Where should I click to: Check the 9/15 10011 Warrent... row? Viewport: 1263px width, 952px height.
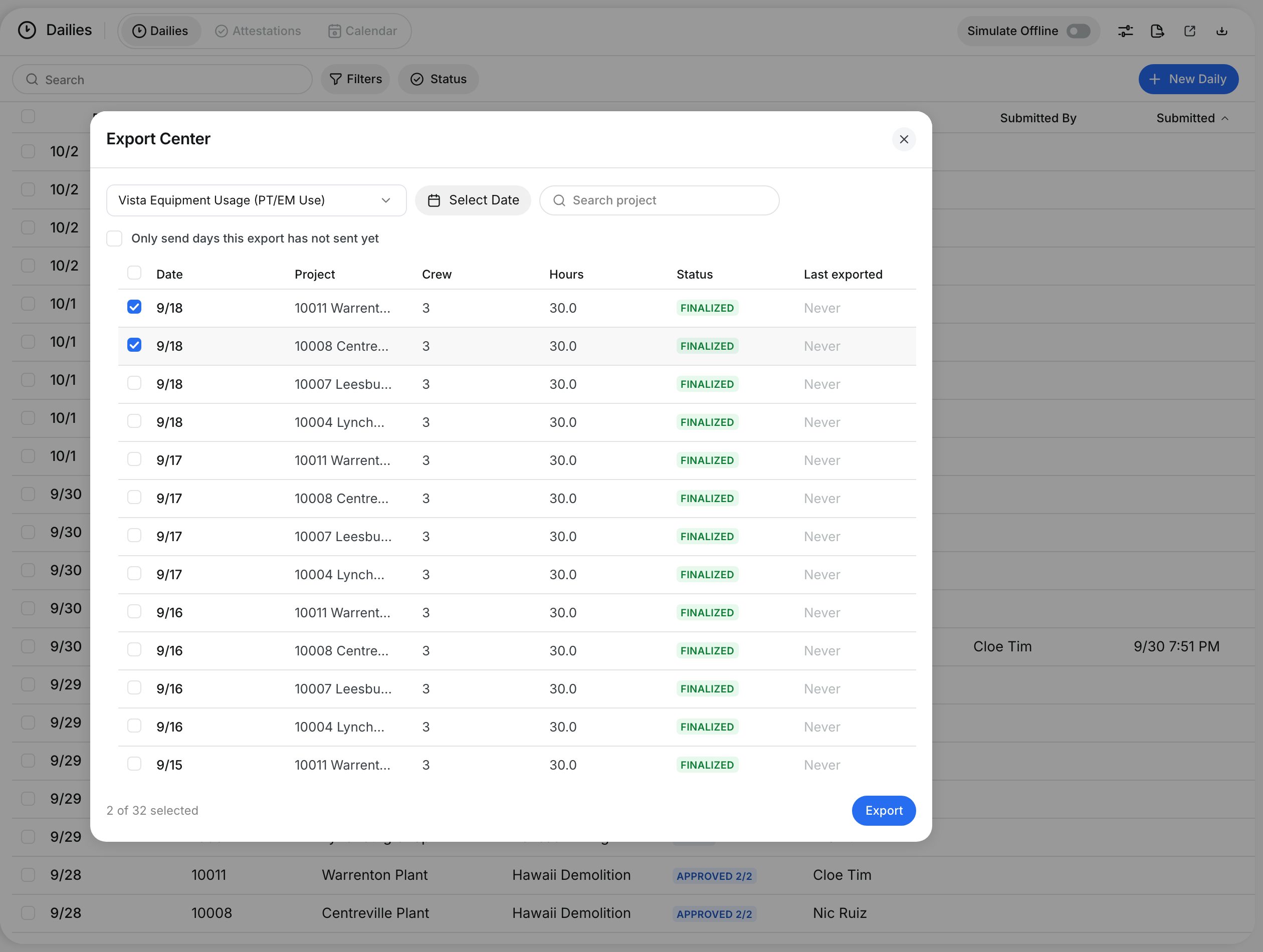134,764
